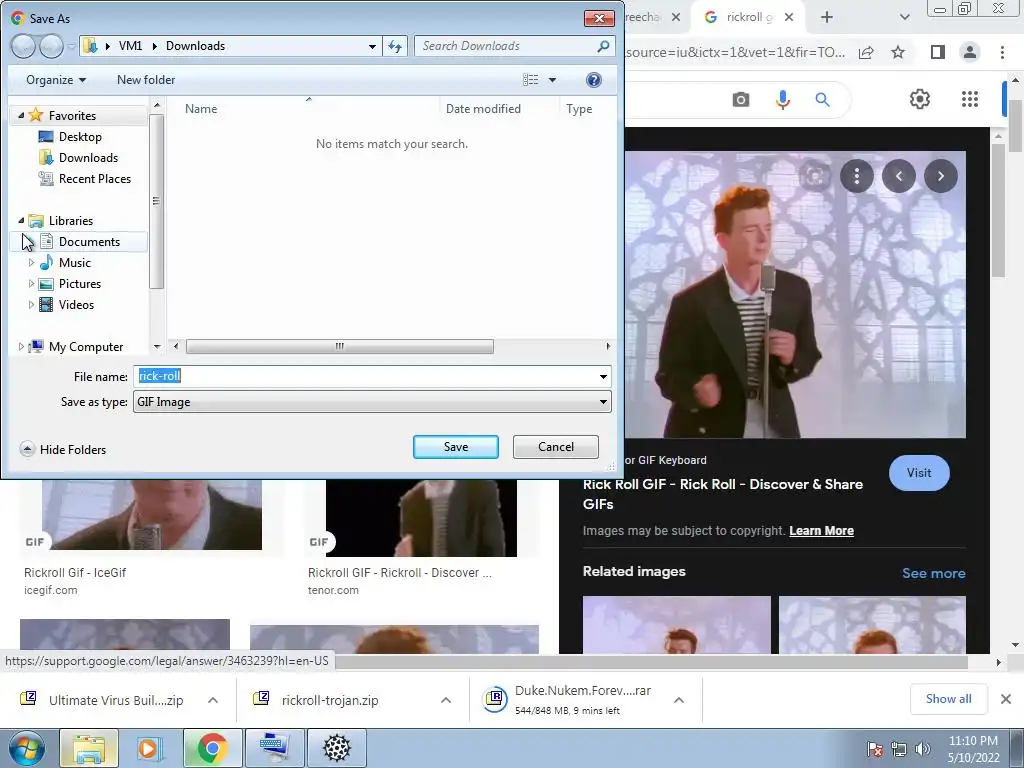Open the Chrome profile avatar
The width and height of the screenshot is (1024, 768).
pos(970,52)
